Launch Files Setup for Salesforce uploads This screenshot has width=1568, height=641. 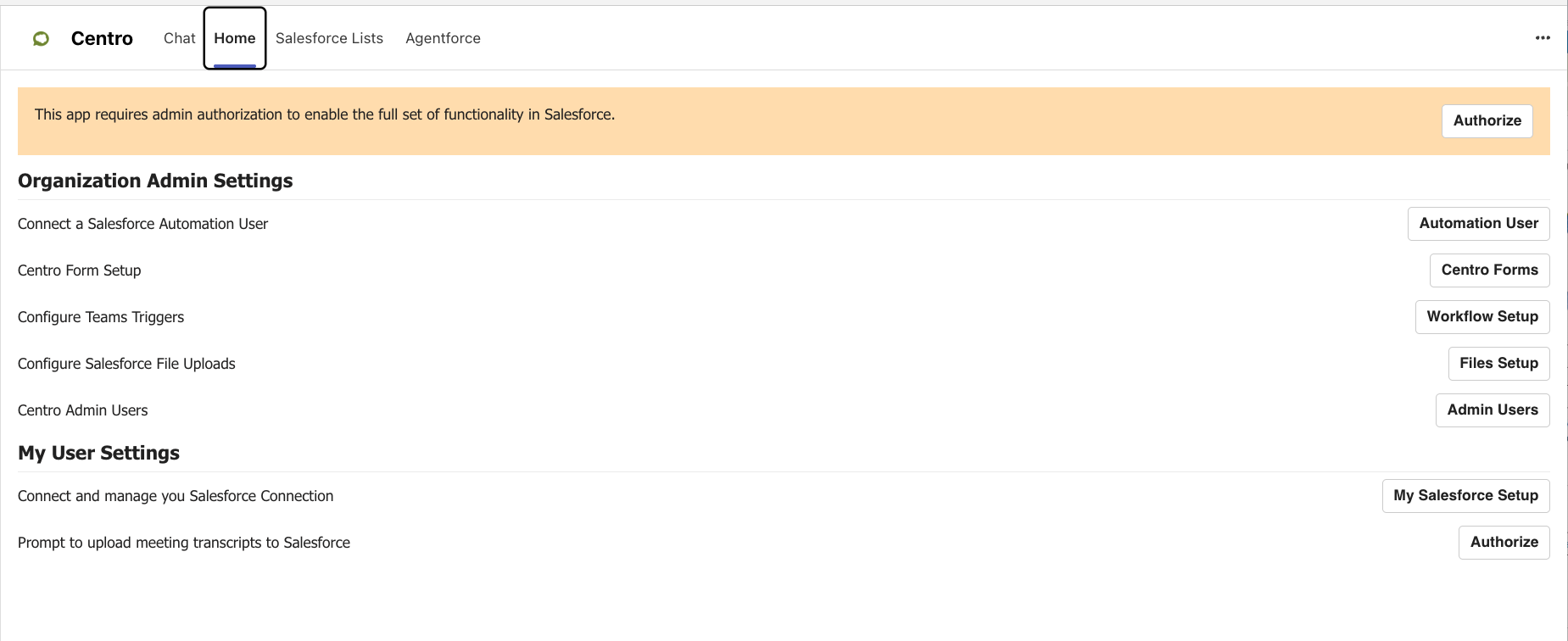1499,364
